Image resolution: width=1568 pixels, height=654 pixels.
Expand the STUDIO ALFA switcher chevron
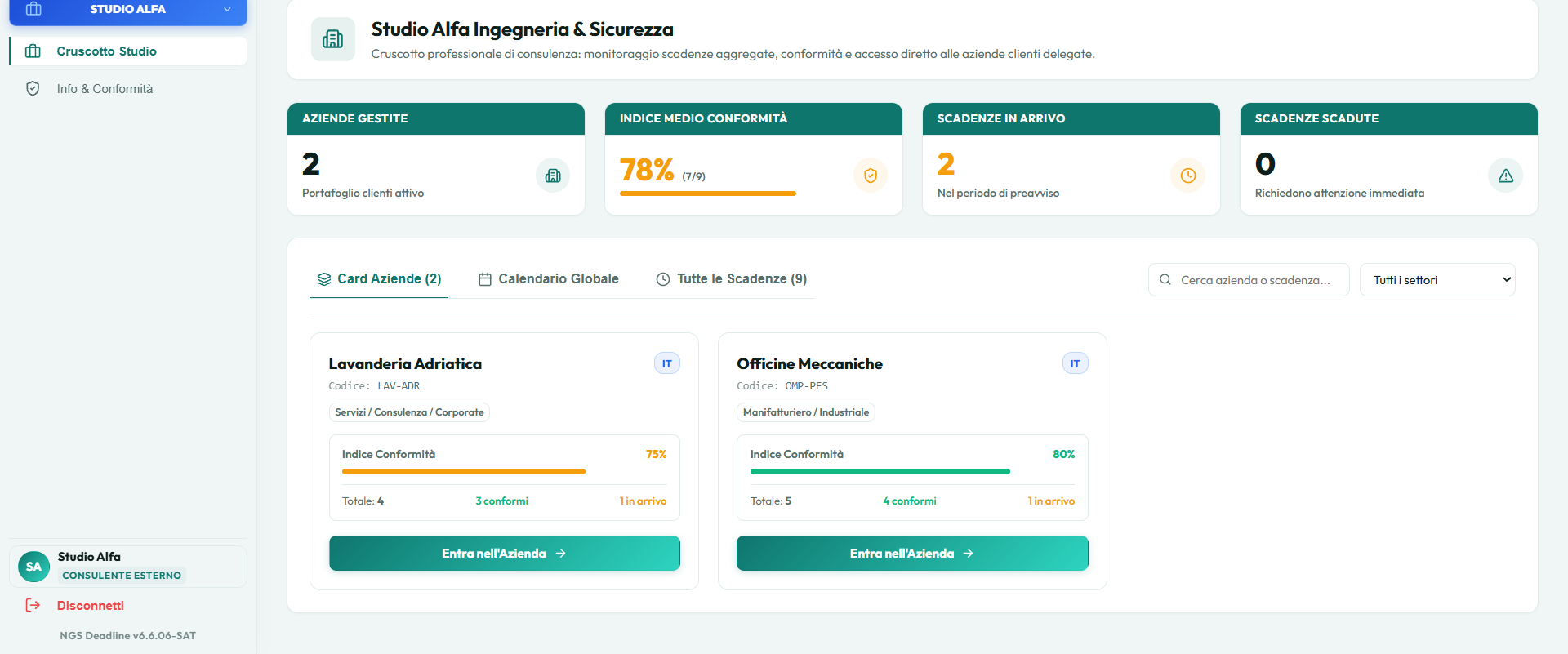(227, 9)
